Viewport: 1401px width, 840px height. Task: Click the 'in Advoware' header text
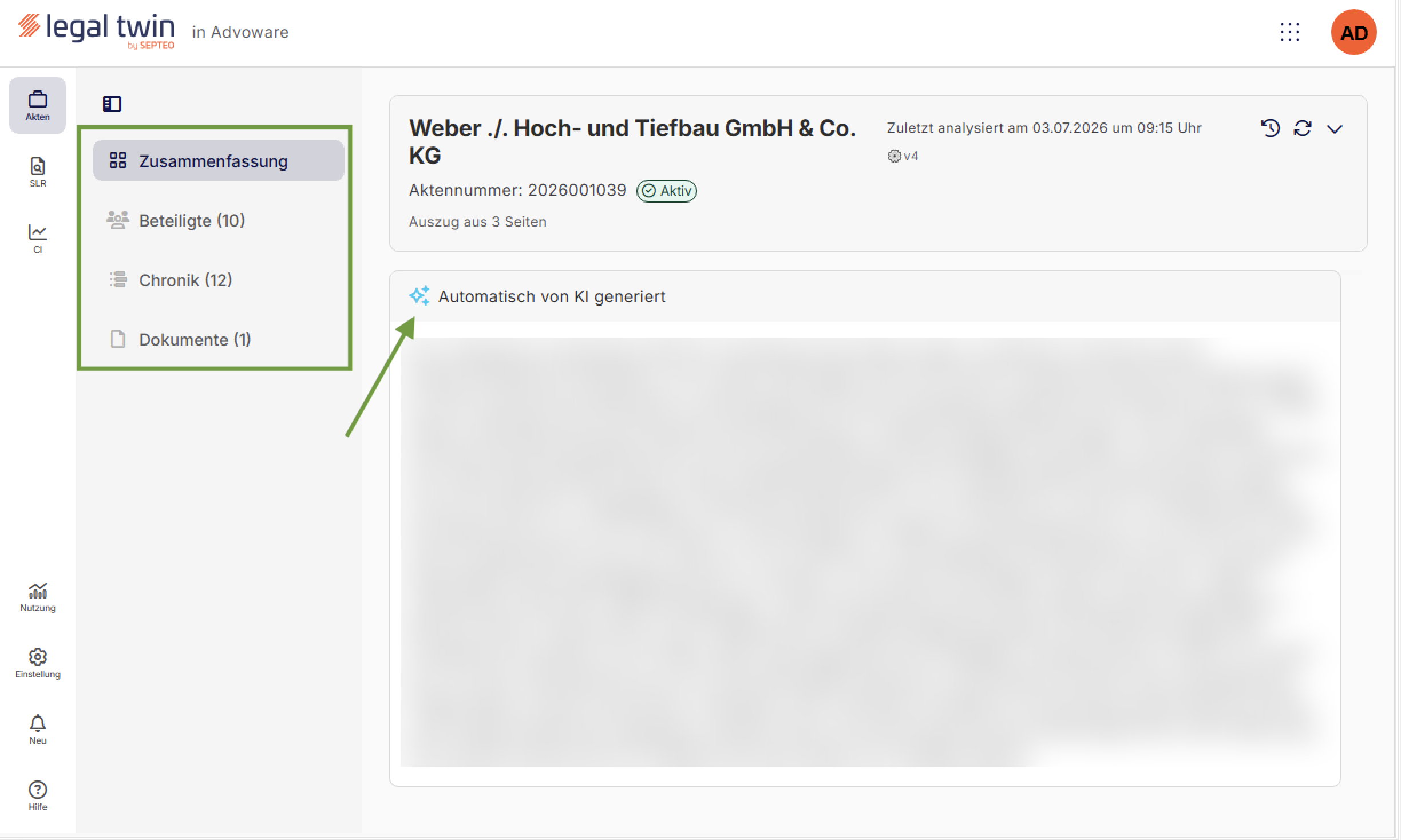click(x=240, y=32)
